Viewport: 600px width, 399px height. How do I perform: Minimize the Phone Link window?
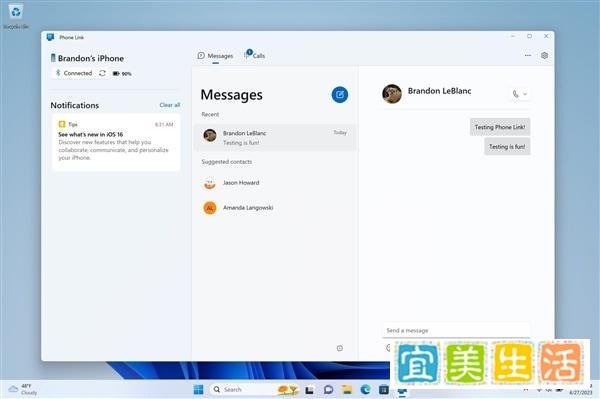tap(512, 36)
